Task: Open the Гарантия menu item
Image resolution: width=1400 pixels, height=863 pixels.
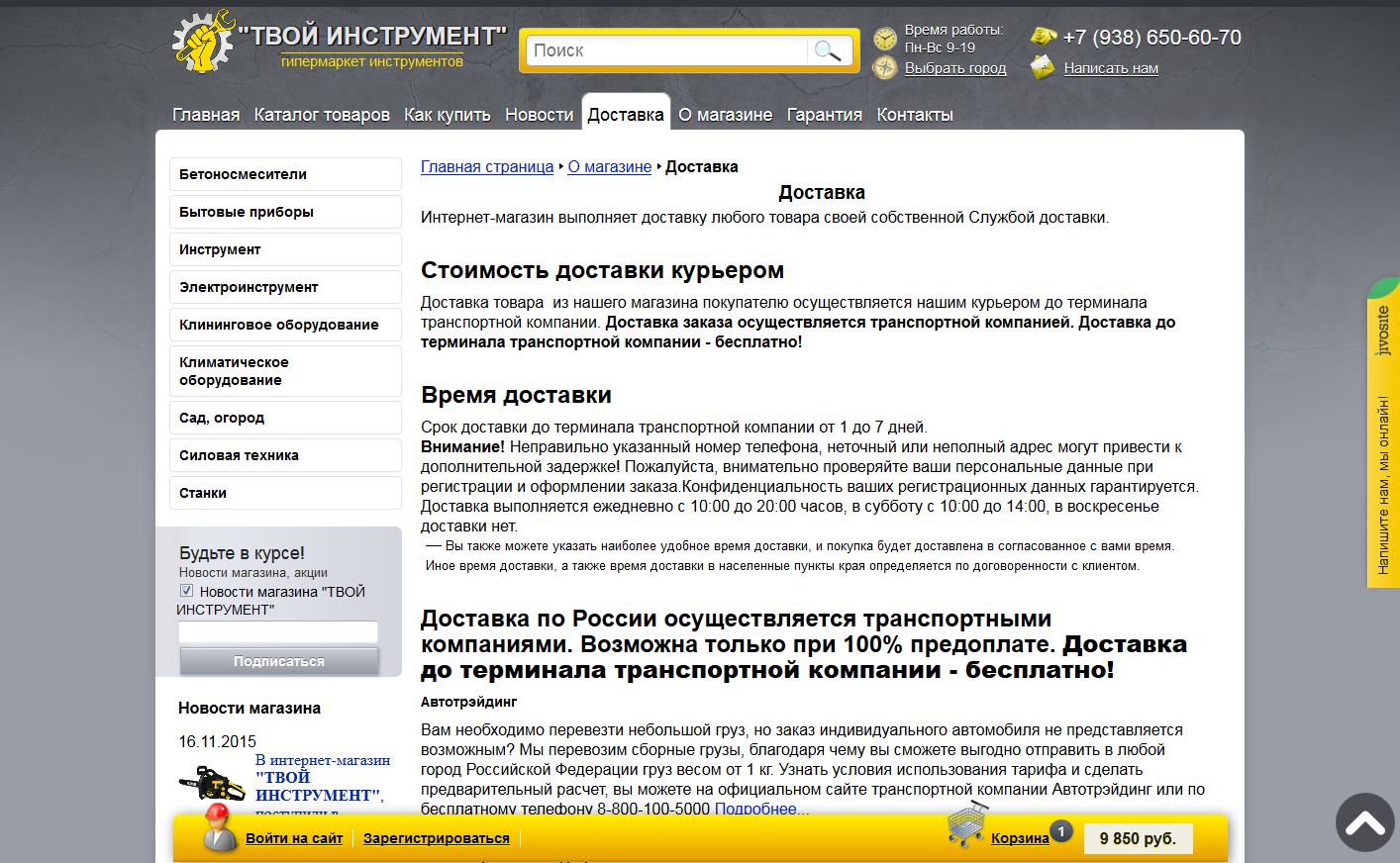Action: click(825, 115)
